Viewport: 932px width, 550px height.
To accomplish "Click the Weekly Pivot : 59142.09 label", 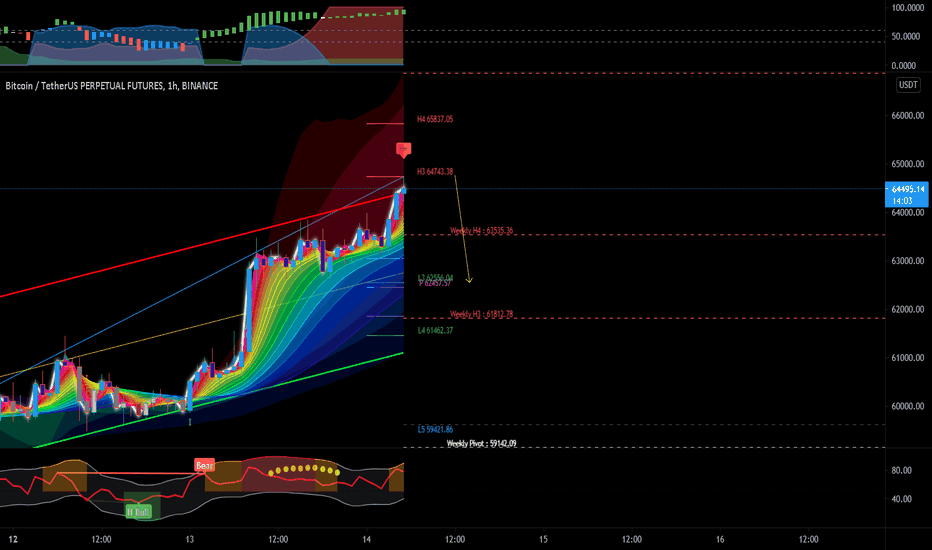I will click(481, 444).
